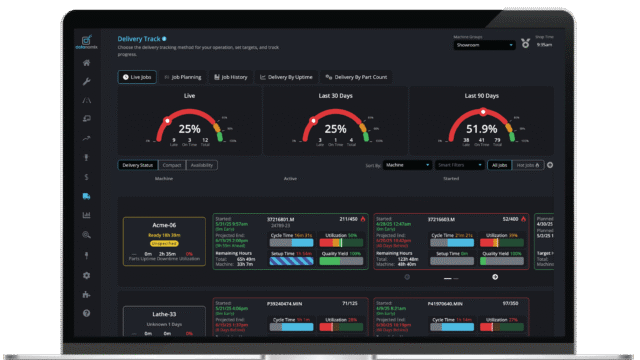Go to the Home page via the house icon
This screenshot has height=360, width=640.
tap(87, 63)
